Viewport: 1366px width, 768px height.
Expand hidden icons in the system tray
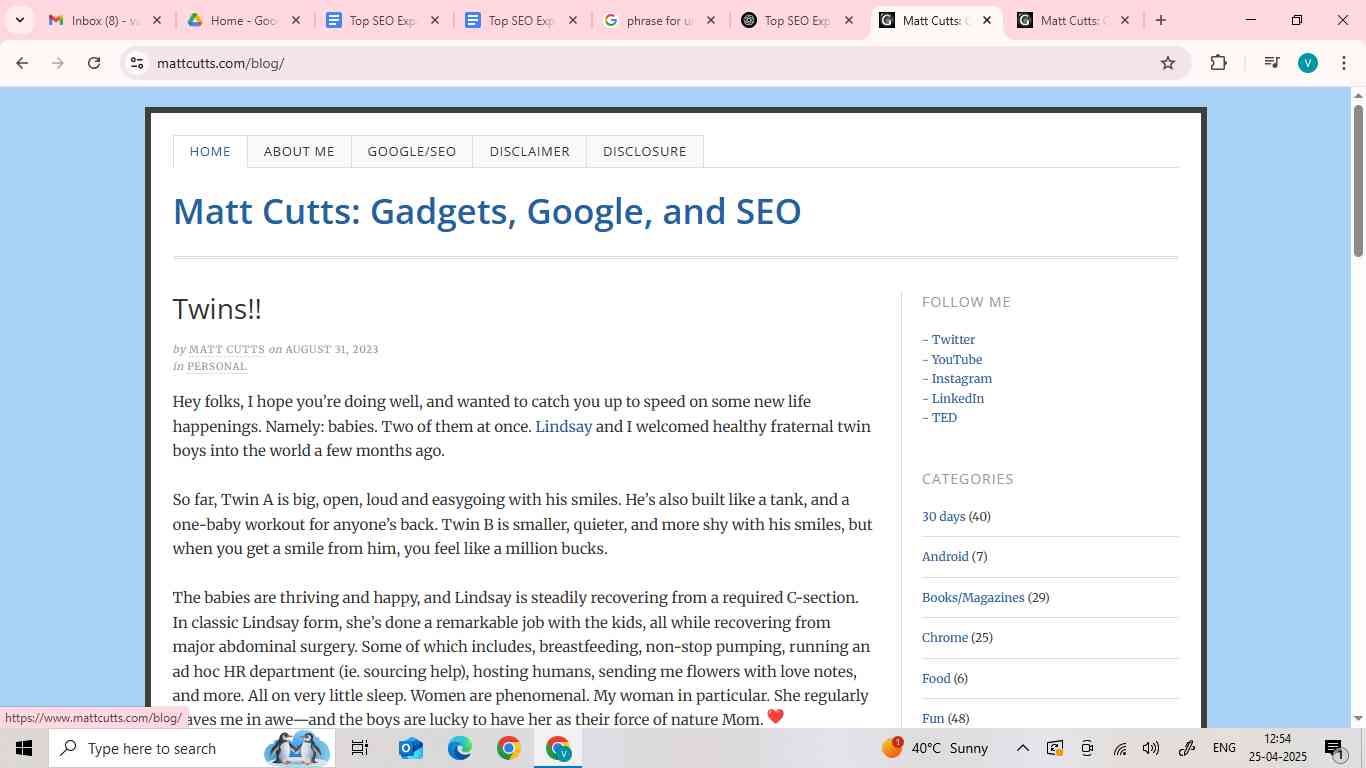[1022, 748]
